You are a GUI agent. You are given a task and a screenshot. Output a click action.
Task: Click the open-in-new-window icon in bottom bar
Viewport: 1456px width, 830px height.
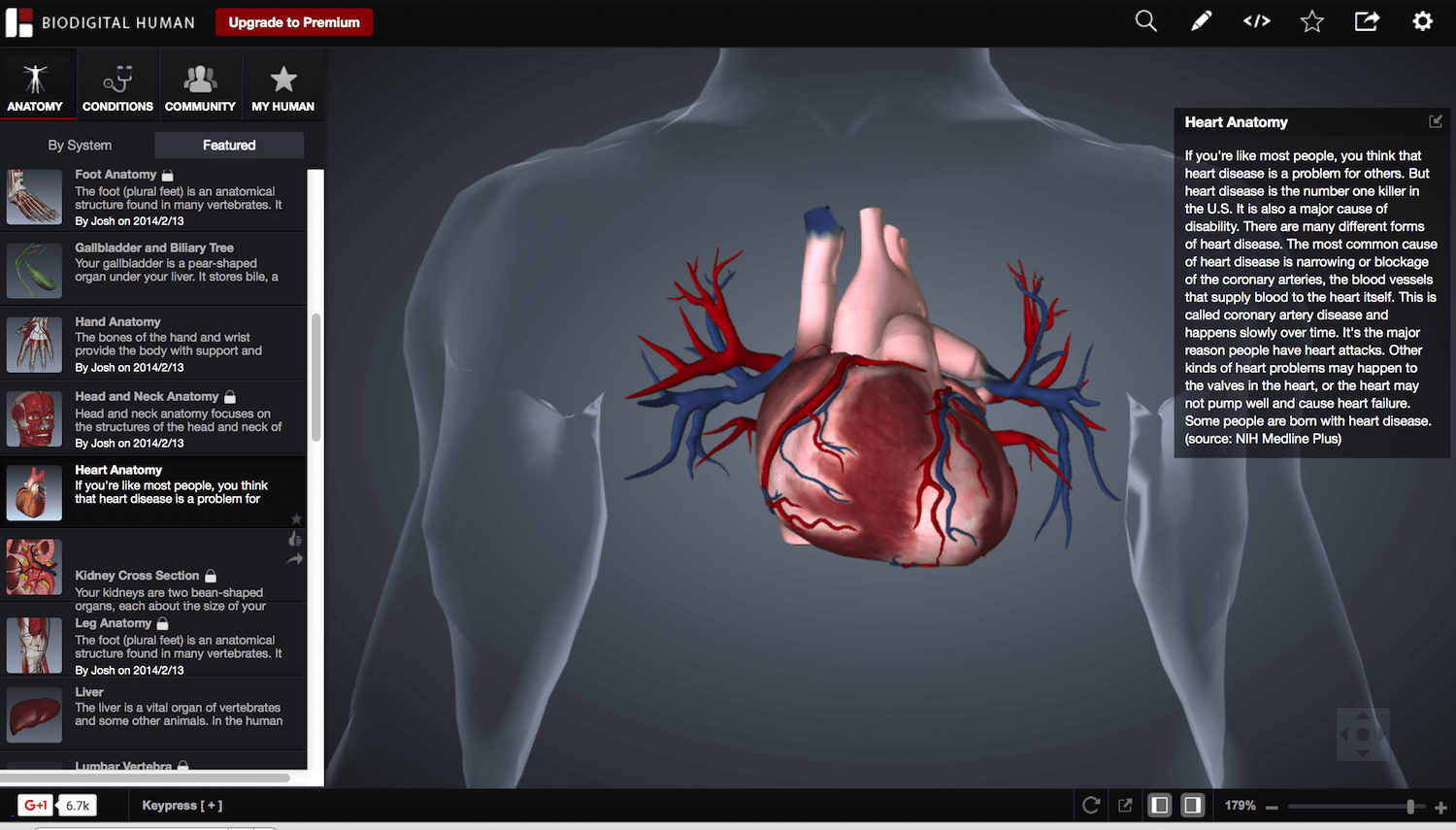[x=1125, y=805]
